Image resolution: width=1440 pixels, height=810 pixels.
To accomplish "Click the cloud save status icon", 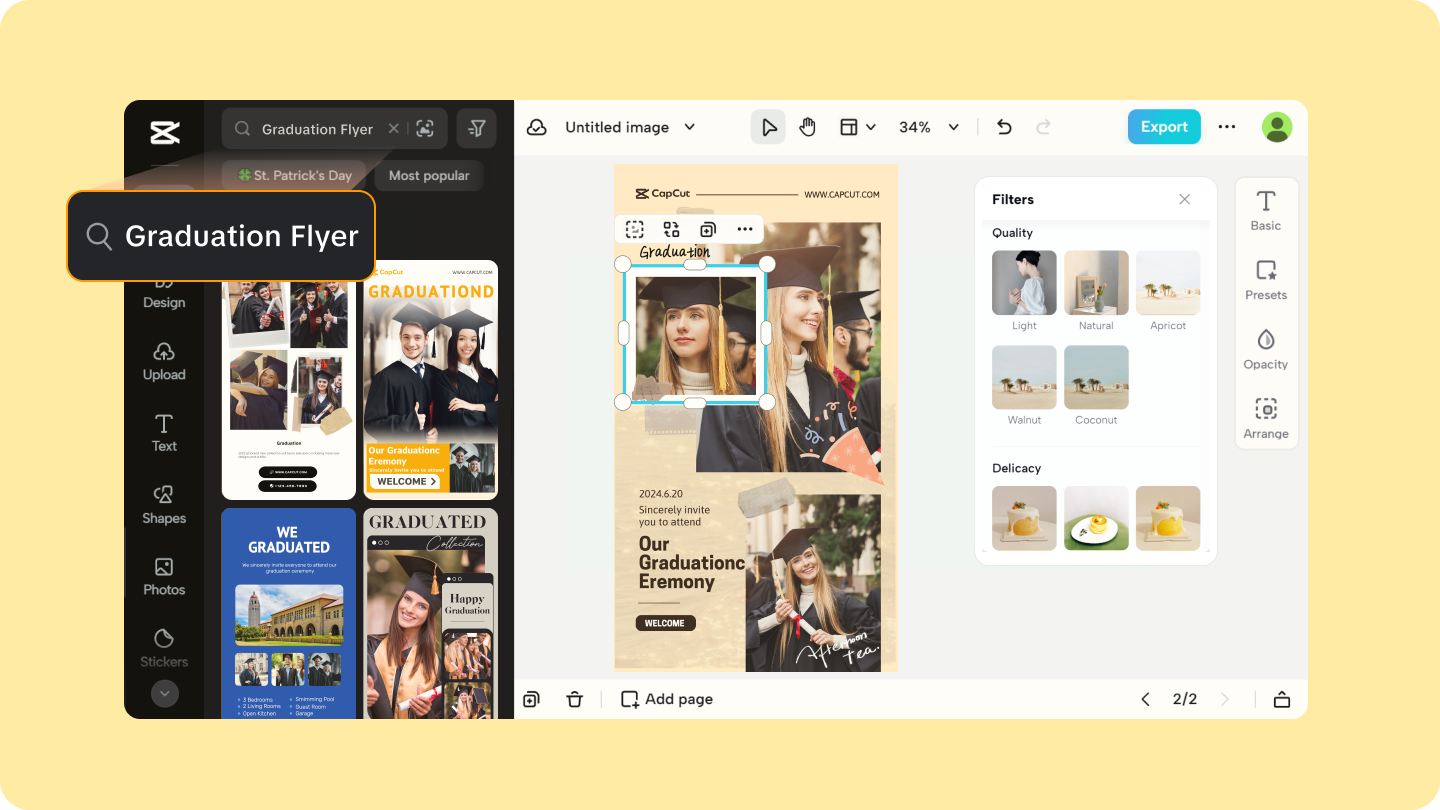I will 537,127.
